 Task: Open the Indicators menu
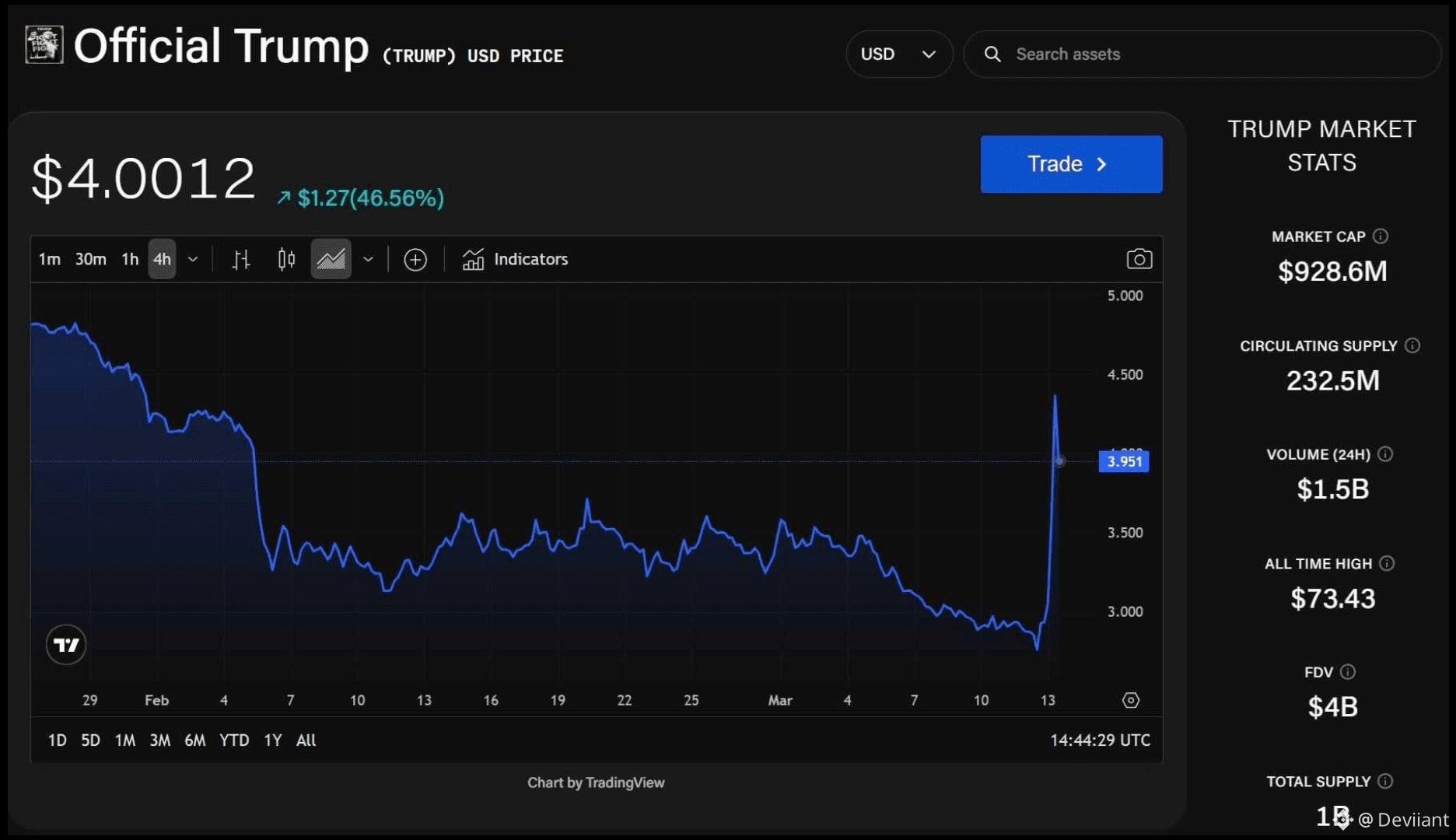click(515, 259)
